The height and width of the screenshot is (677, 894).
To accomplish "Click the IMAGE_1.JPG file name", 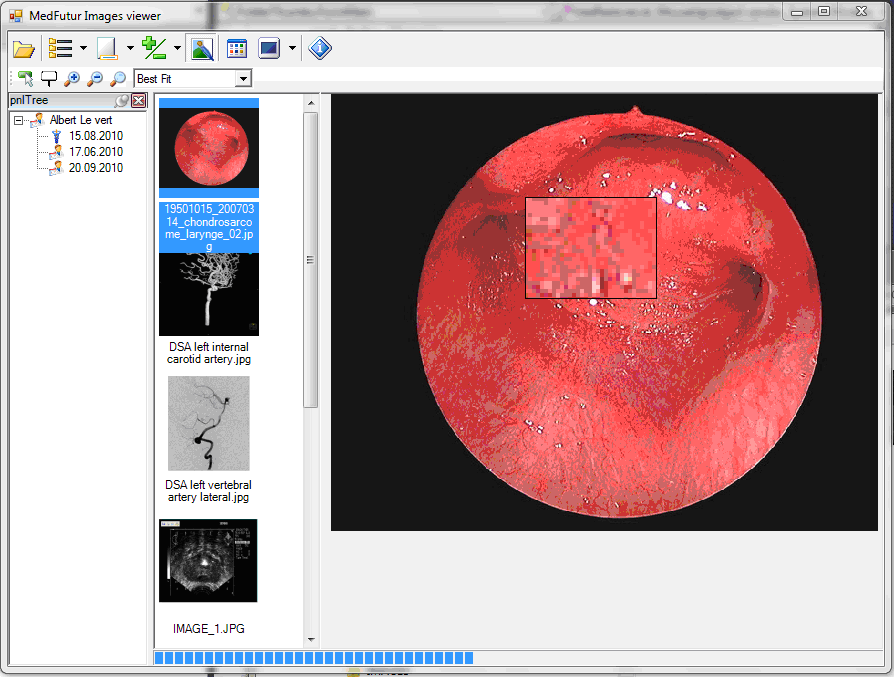I will tap(209, 629).
